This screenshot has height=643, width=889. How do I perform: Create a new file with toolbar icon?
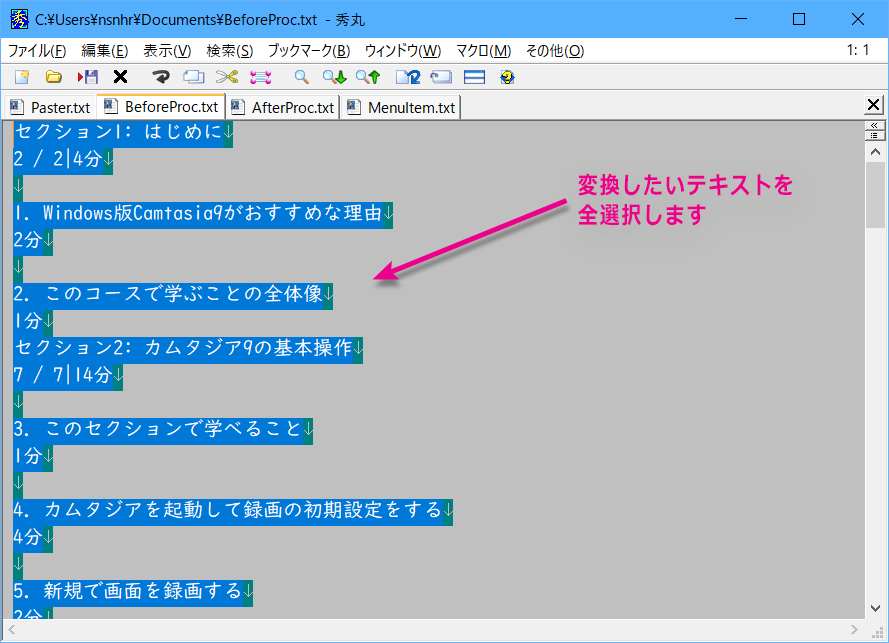22,77
